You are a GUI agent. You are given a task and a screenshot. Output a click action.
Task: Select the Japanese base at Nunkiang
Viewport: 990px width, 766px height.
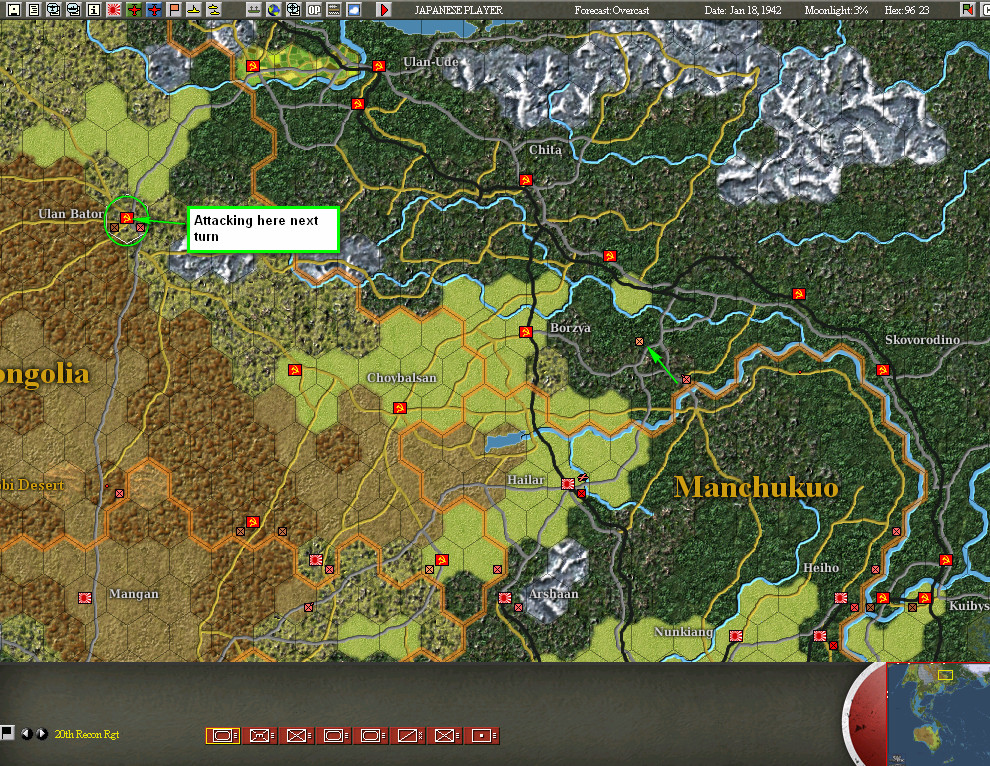click(x=736, y=635)
